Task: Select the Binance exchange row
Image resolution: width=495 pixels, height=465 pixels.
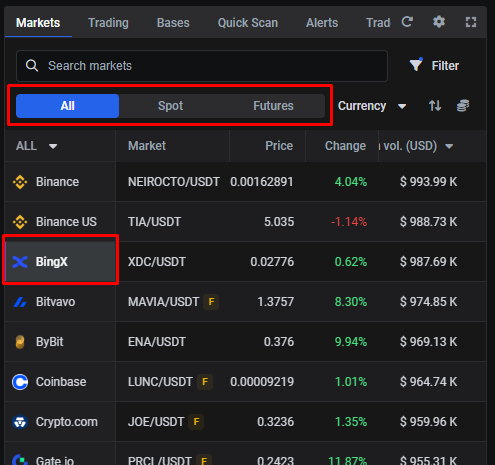Action: 60,182
